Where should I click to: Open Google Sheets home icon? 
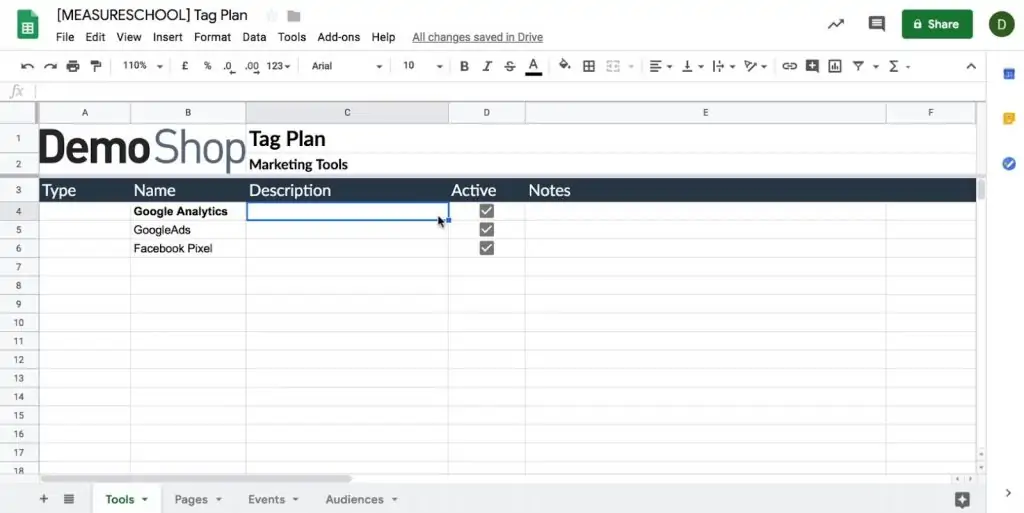coord(28,25)
